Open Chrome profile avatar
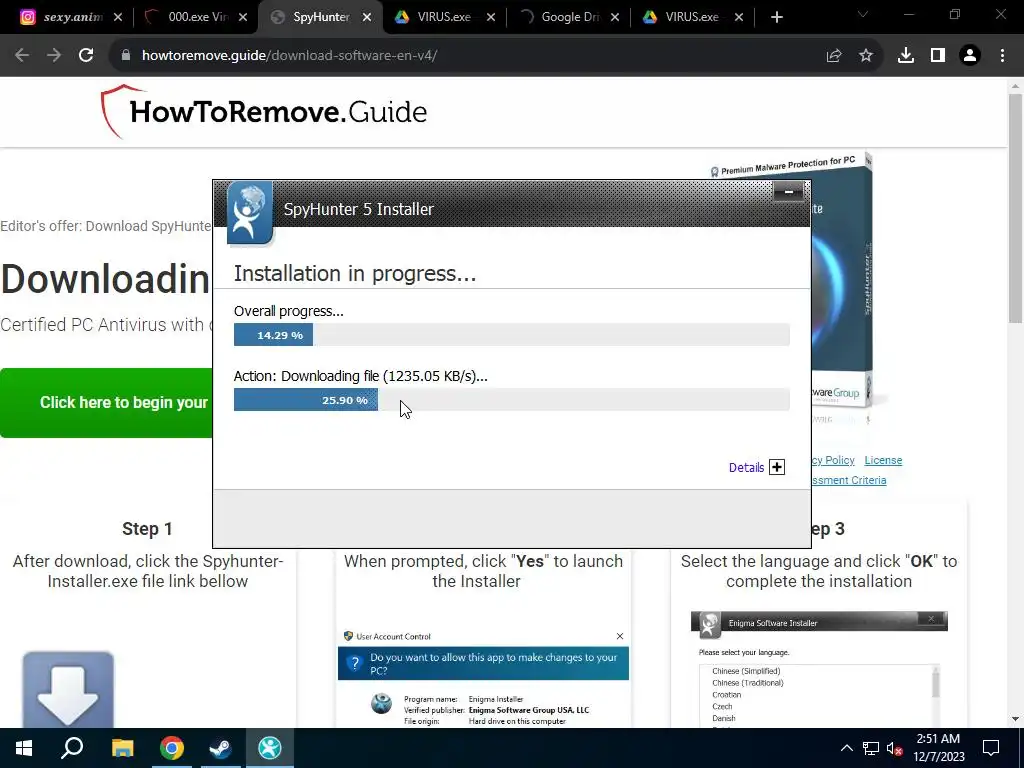 coord(970,56)
